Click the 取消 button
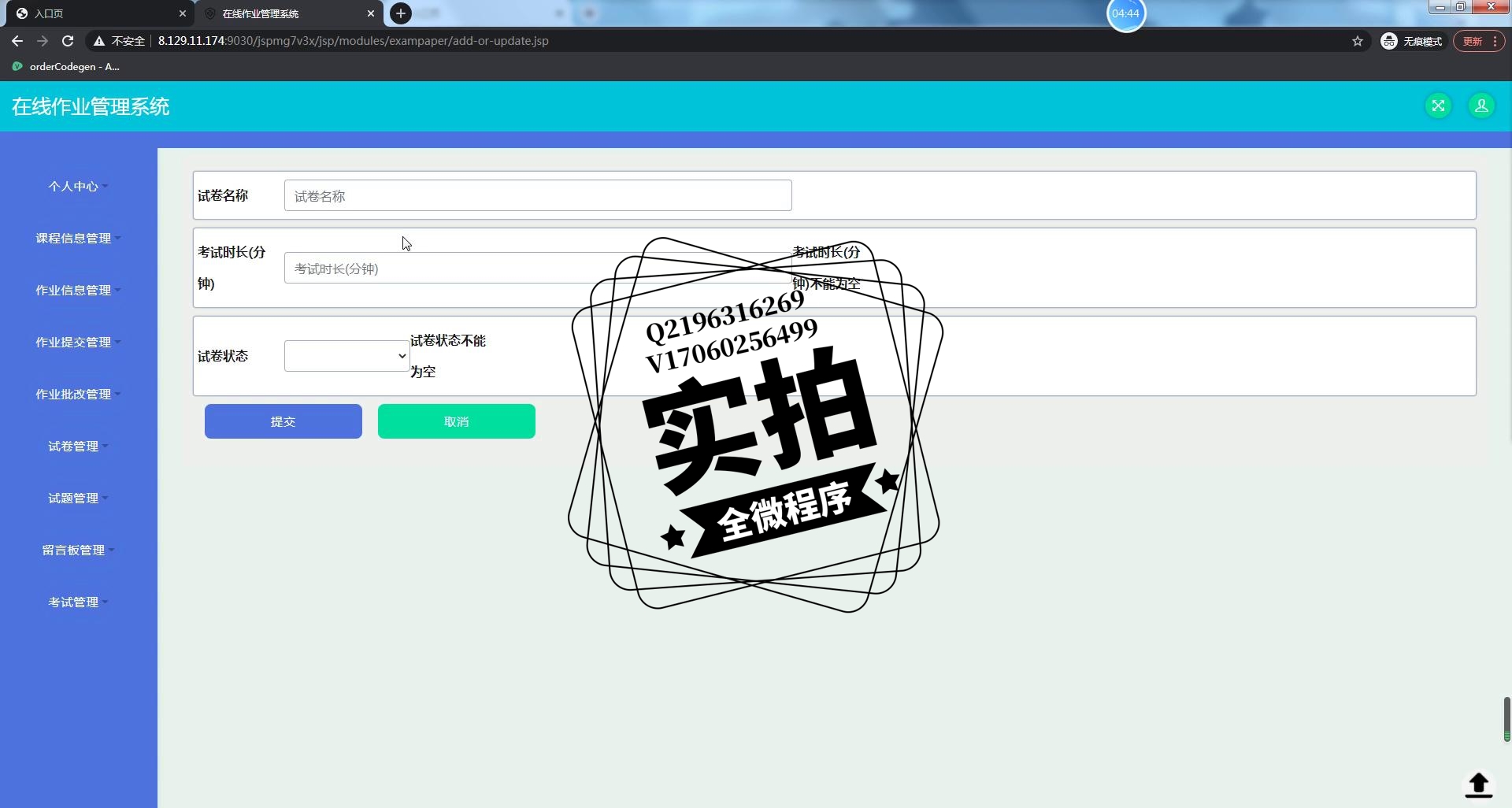This screenshot has height=808, width=1512. click(x=457, y=421)
